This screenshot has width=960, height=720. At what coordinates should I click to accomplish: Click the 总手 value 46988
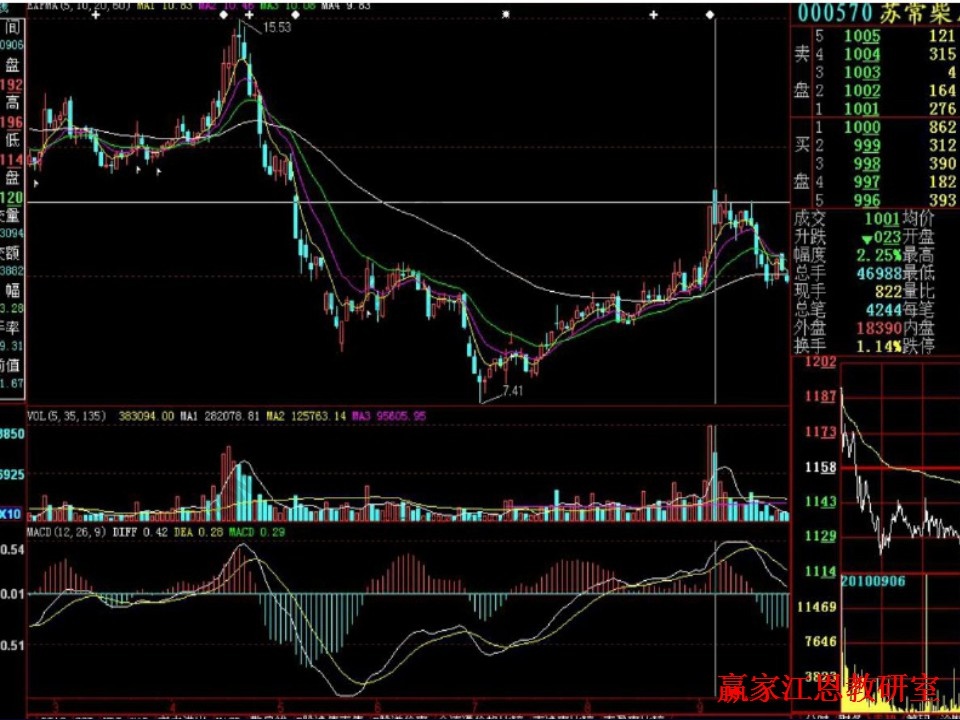point(879,272)
